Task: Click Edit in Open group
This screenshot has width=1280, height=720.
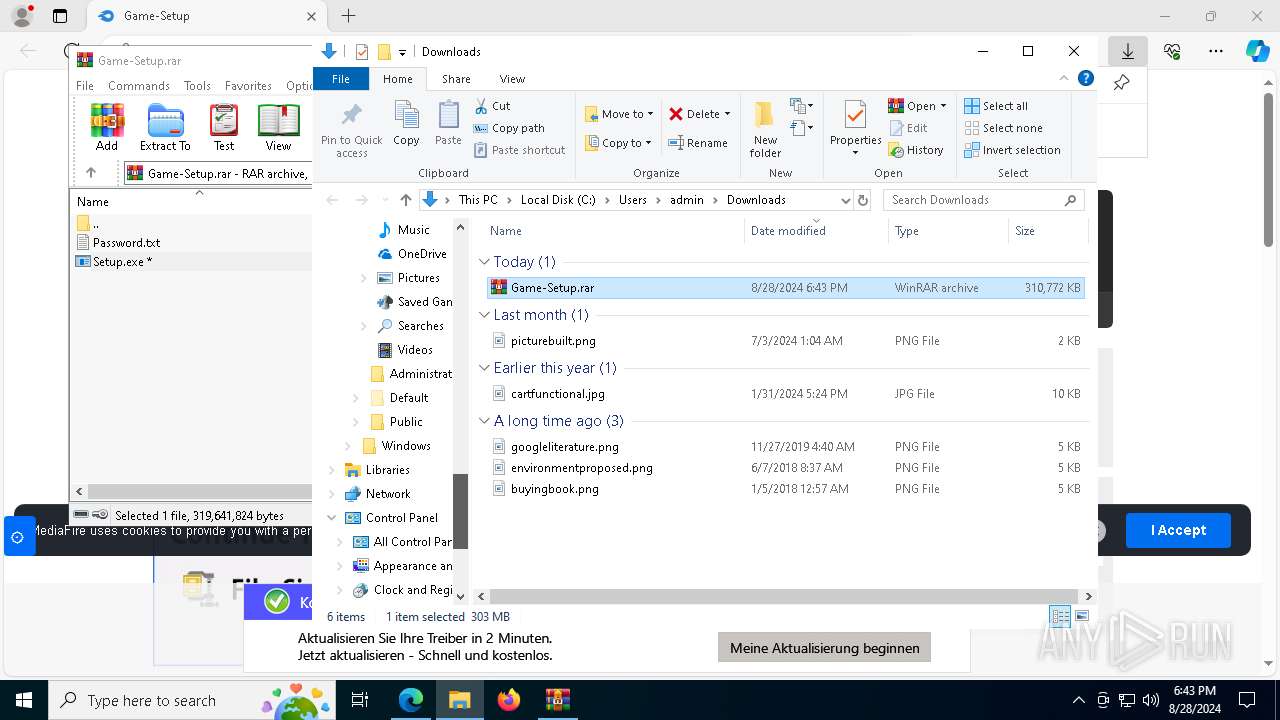Action: pyautogui.click(x=908, y=128)
